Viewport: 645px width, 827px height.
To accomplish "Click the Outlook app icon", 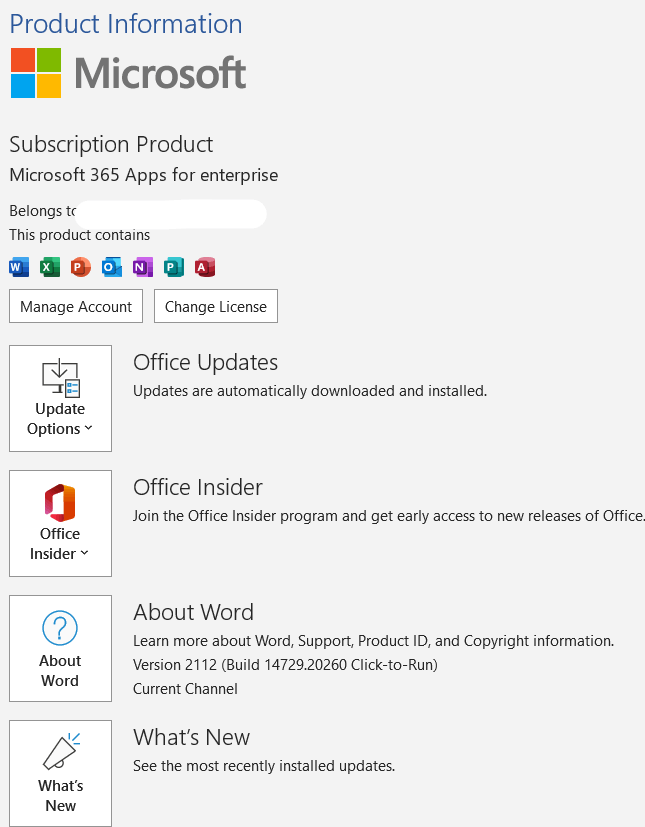I will [x=112, y=267].
